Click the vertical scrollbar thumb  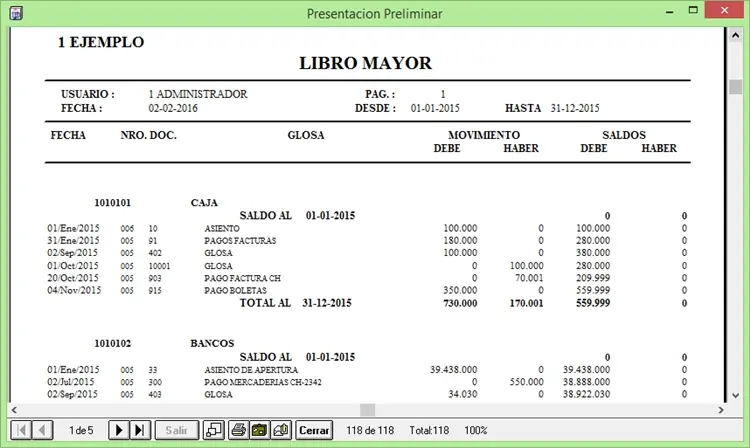(x=735, y=87)
